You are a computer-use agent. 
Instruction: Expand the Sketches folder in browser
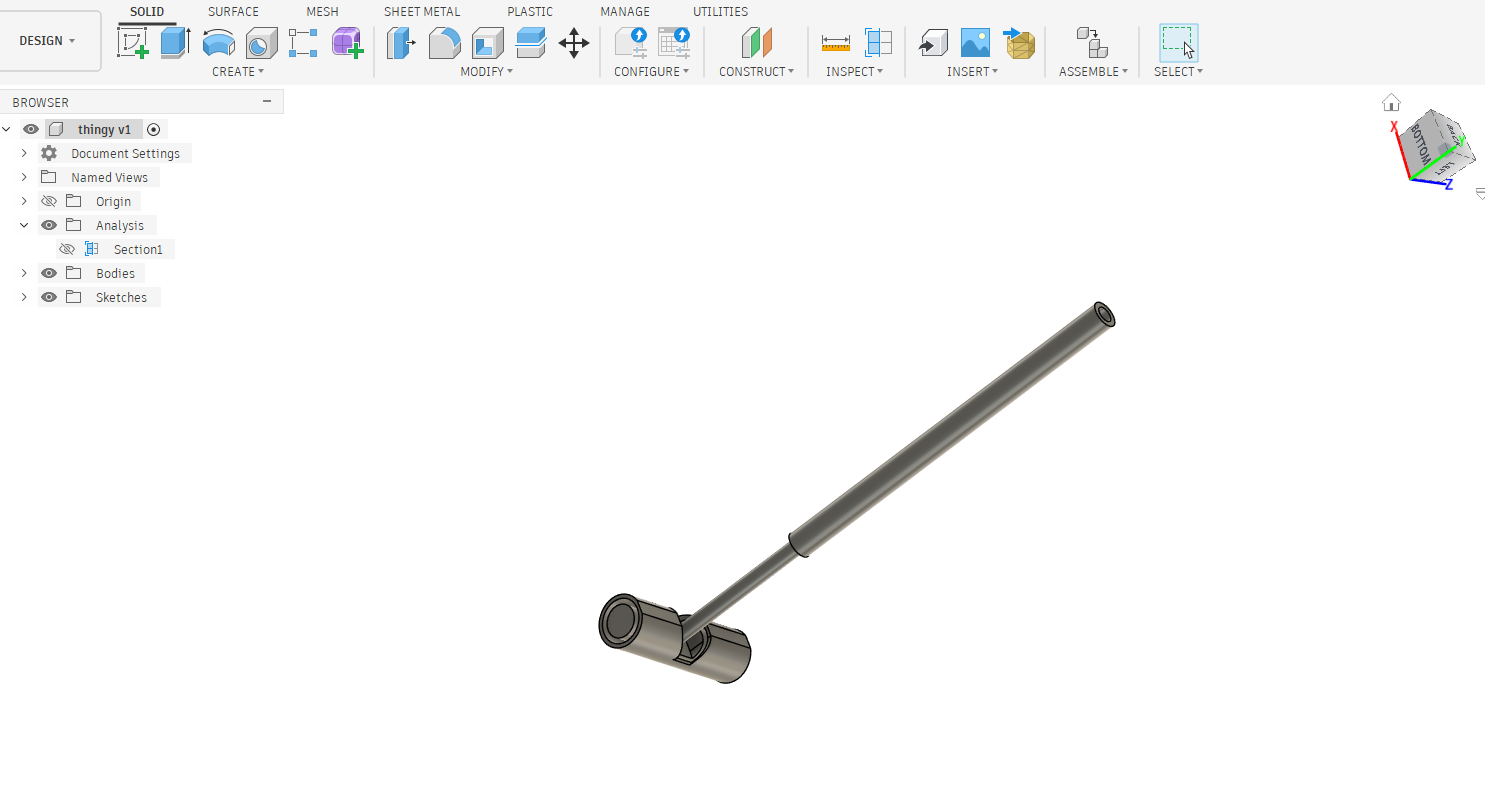point(24,297)
